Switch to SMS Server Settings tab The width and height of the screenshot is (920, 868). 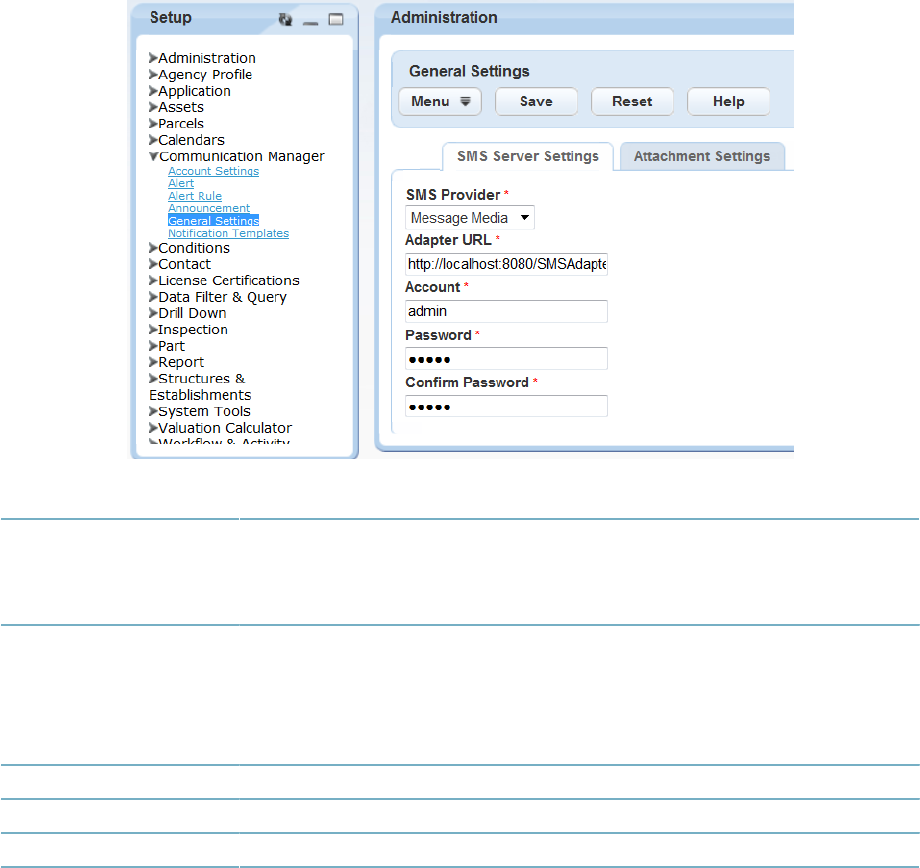click(x=527, y=156)
